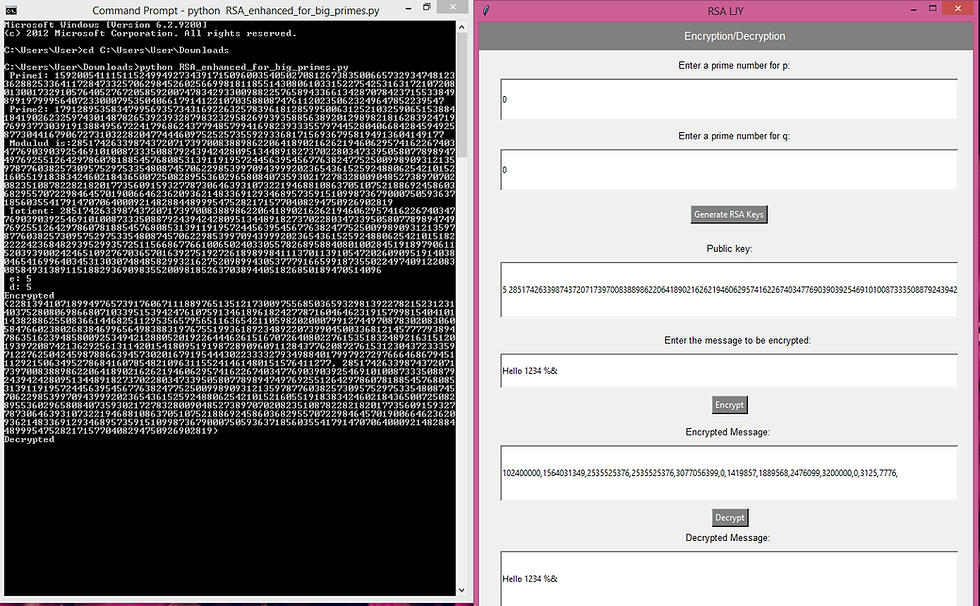The image size is (980, 606).
Task: Minimize the RSA LJY window
Action: 914,9
